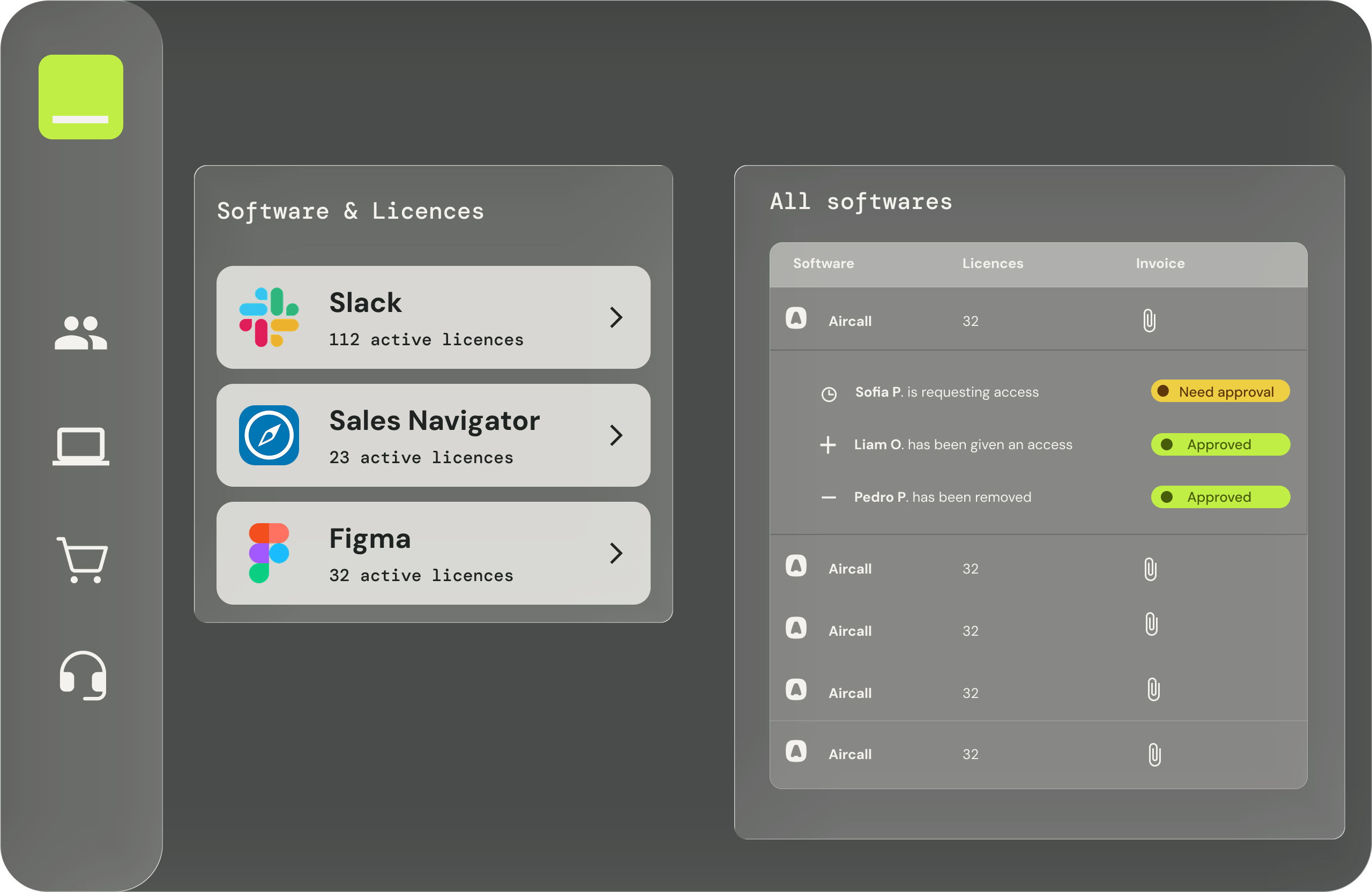Open the headset support sidebar icon

pos(83,675)
